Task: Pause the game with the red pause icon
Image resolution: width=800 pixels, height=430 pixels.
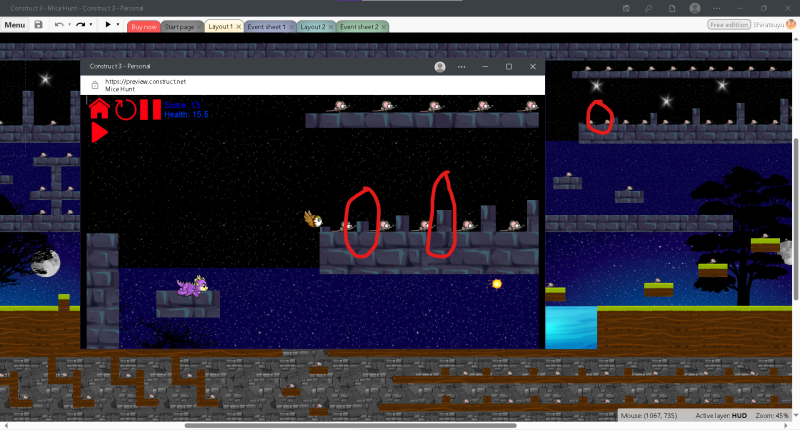Action: point(151,110)
